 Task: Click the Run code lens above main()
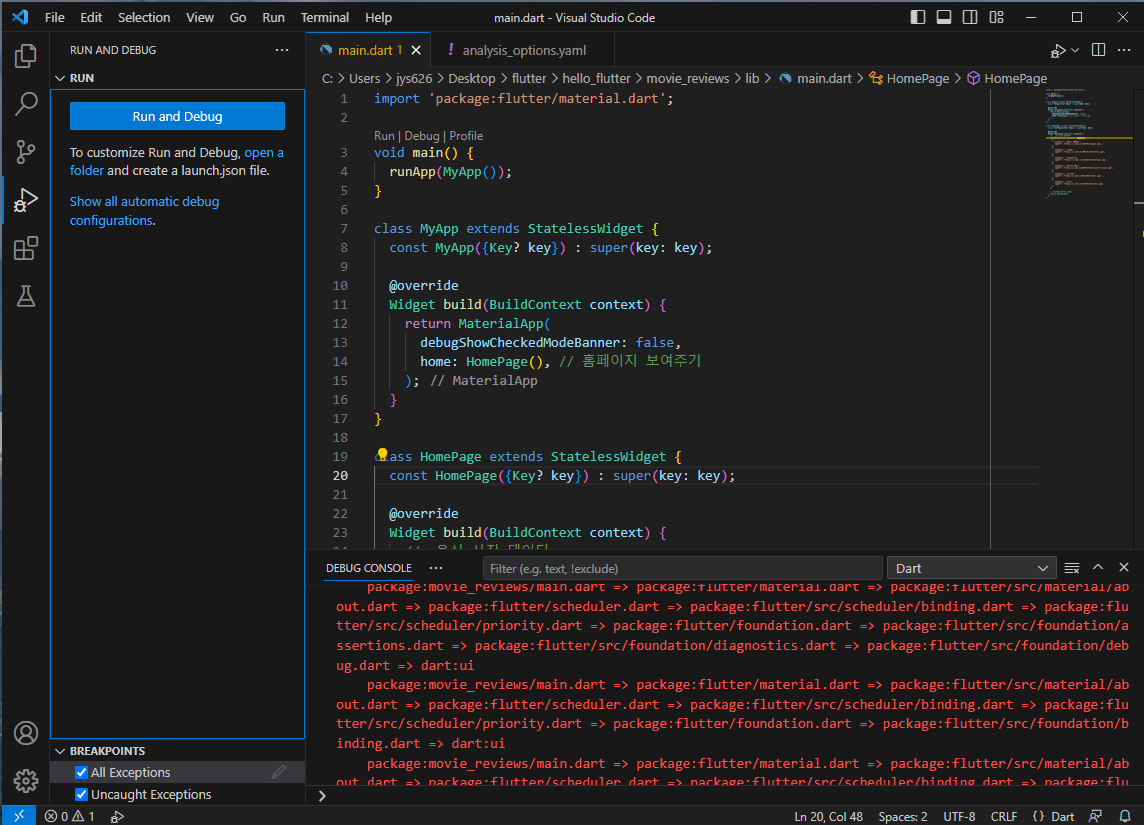[384, 136]
